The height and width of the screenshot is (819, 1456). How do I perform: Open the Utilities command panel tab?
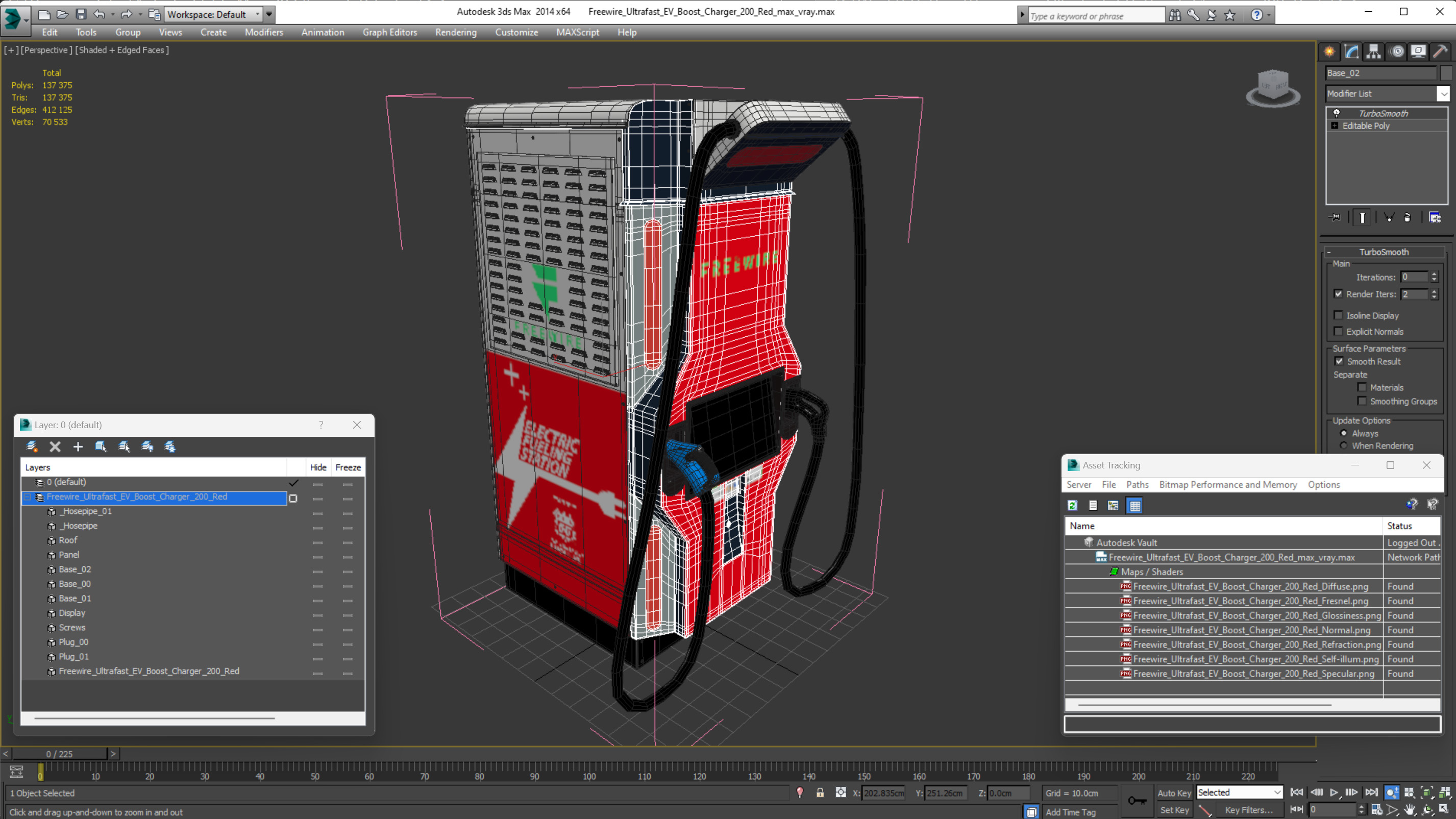[1440, 52]
